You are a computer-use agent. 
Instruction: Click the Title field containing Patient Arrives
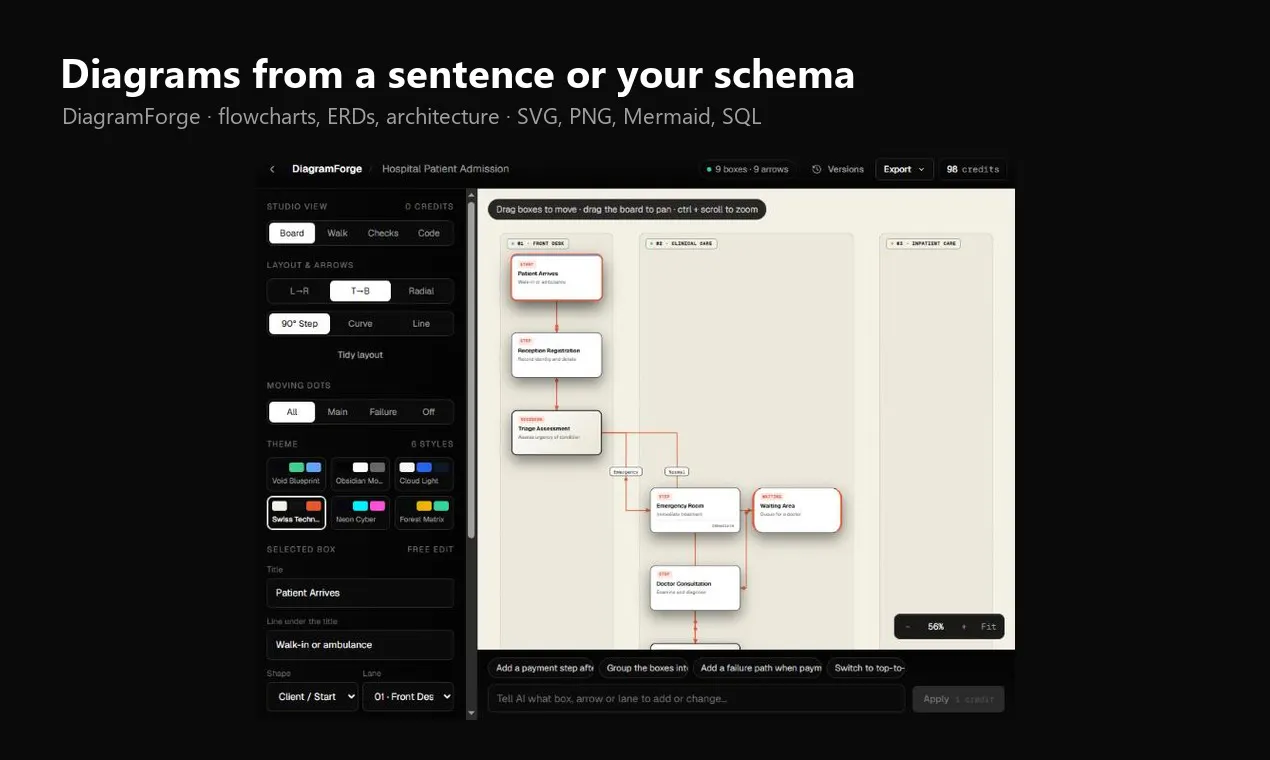coord(360,593)
